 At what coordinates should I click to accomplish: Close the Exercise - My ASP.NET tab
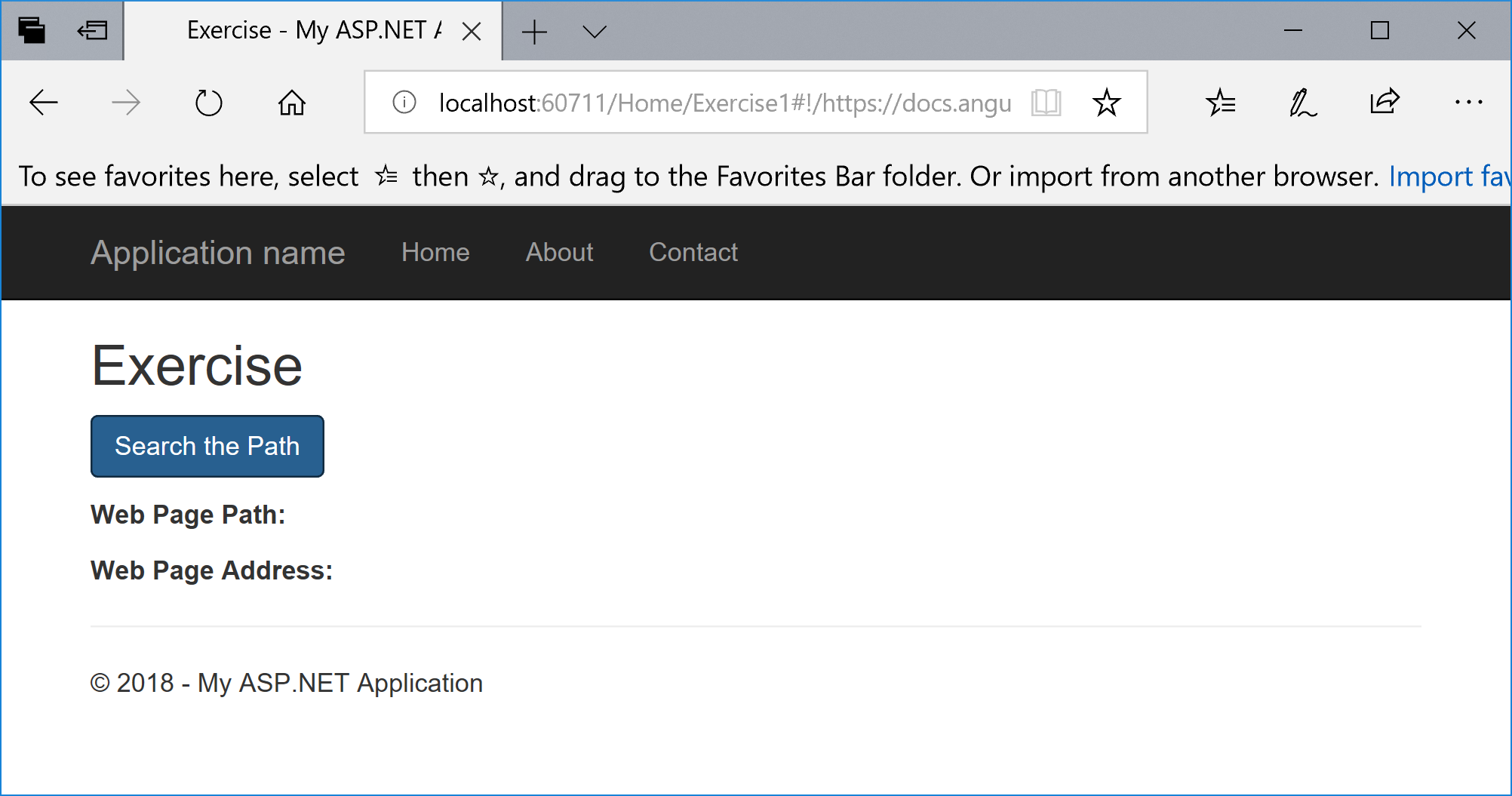click(472, 31)
